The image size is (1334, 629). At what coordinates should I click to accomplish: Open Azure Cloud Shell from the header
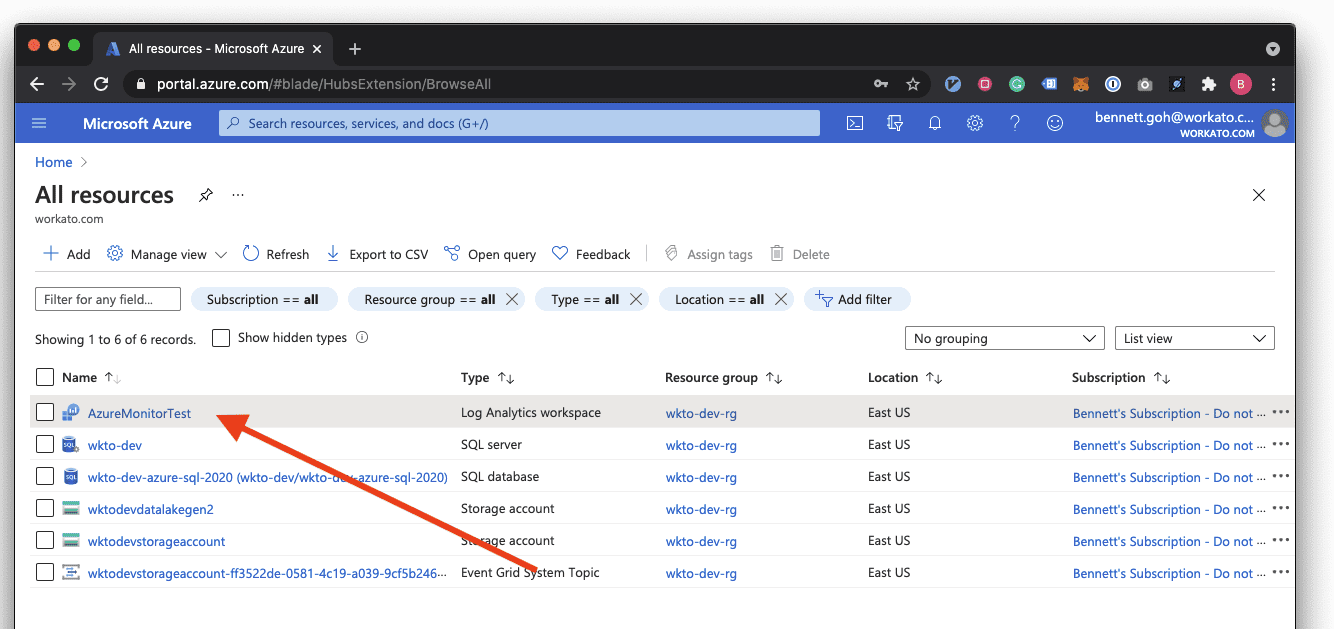tap(854, 123)
